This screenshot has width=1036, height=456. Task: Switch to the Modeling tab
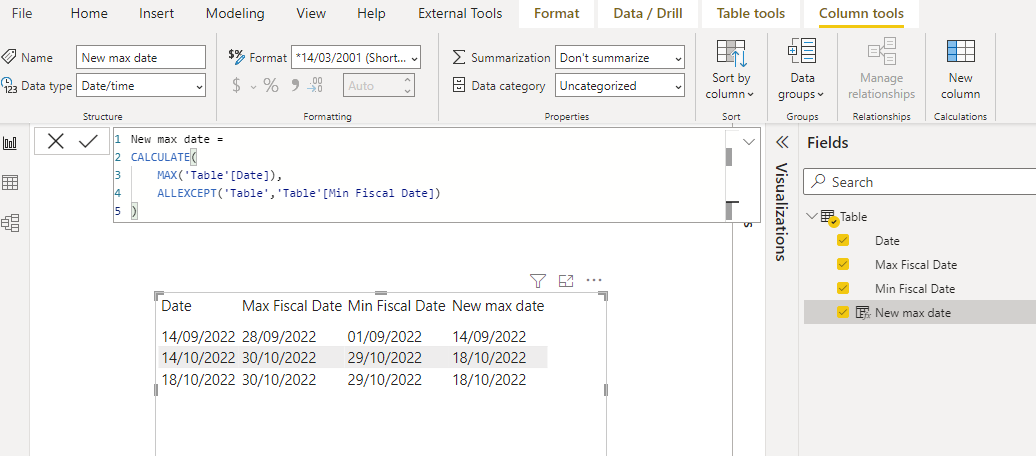coord(235,13)
